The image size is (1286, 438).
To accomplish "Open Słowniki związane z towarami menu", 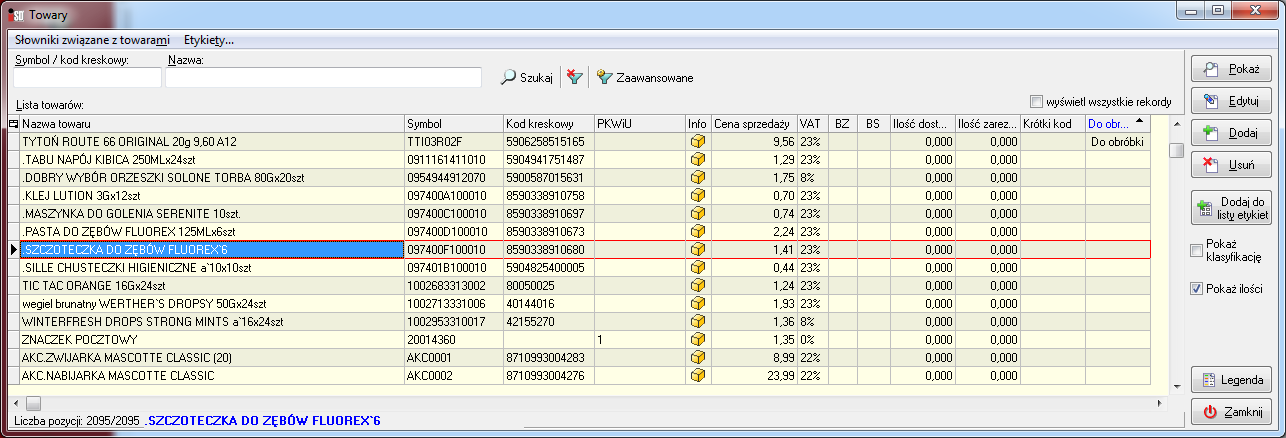I will (92, 40).
